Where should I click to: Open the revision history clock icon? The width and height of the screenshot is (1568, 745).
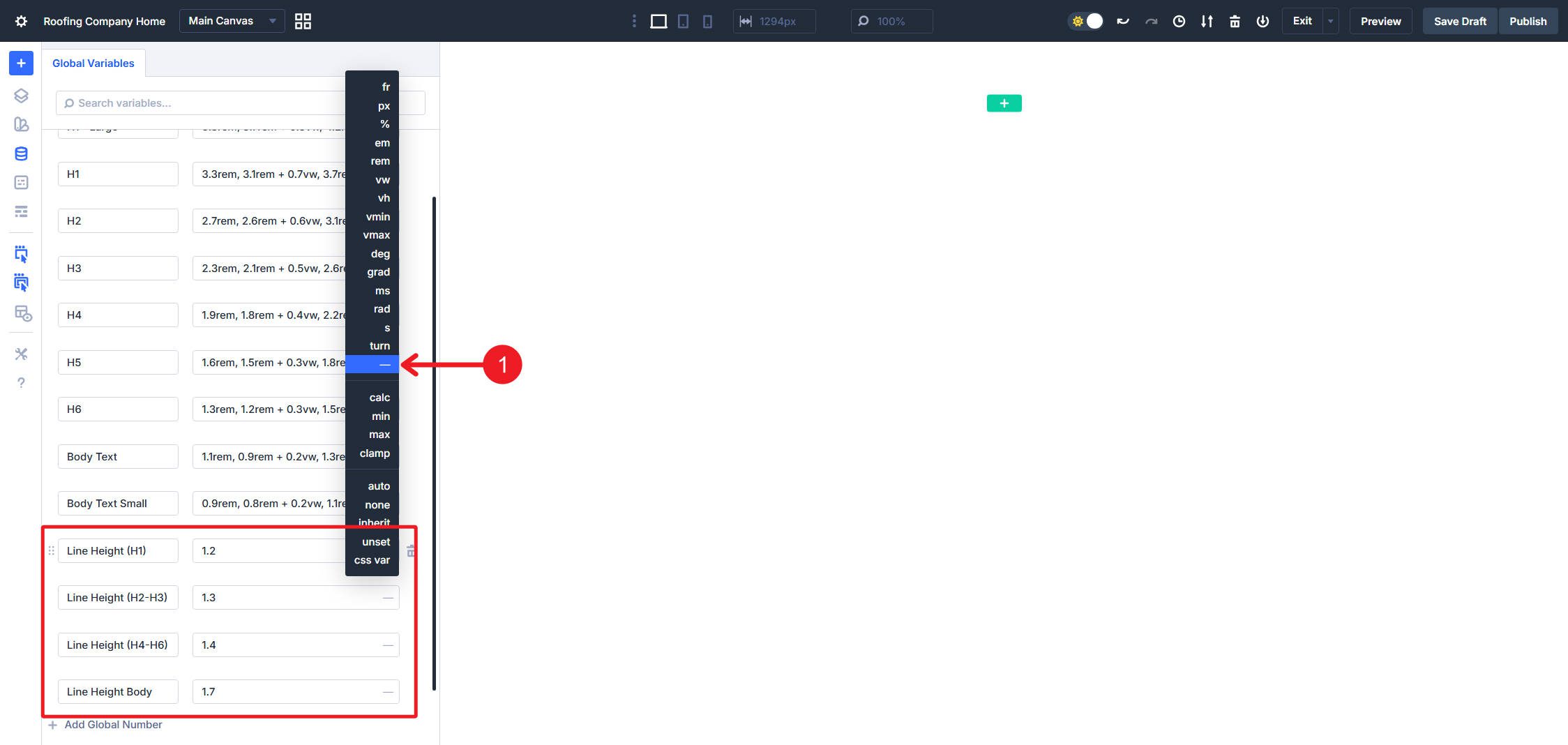(1179, 21)
